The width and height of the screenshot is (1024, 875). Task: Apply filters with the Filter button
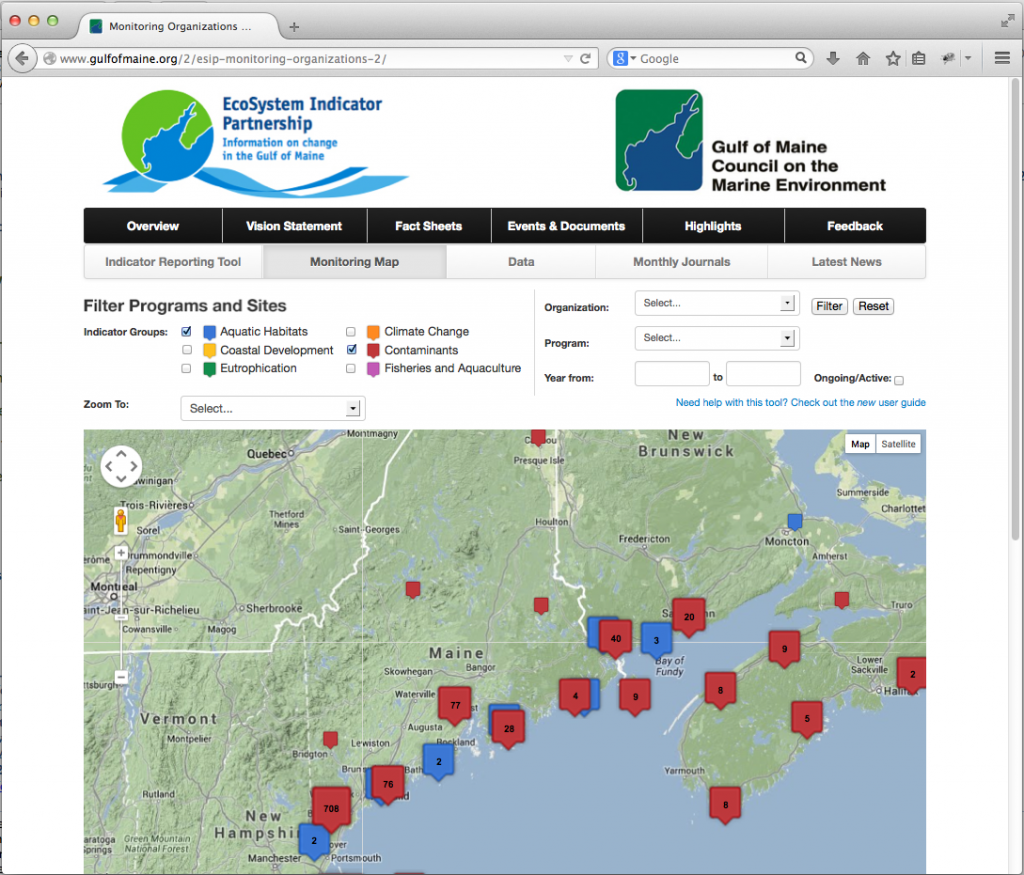click(x=829, y=306)
